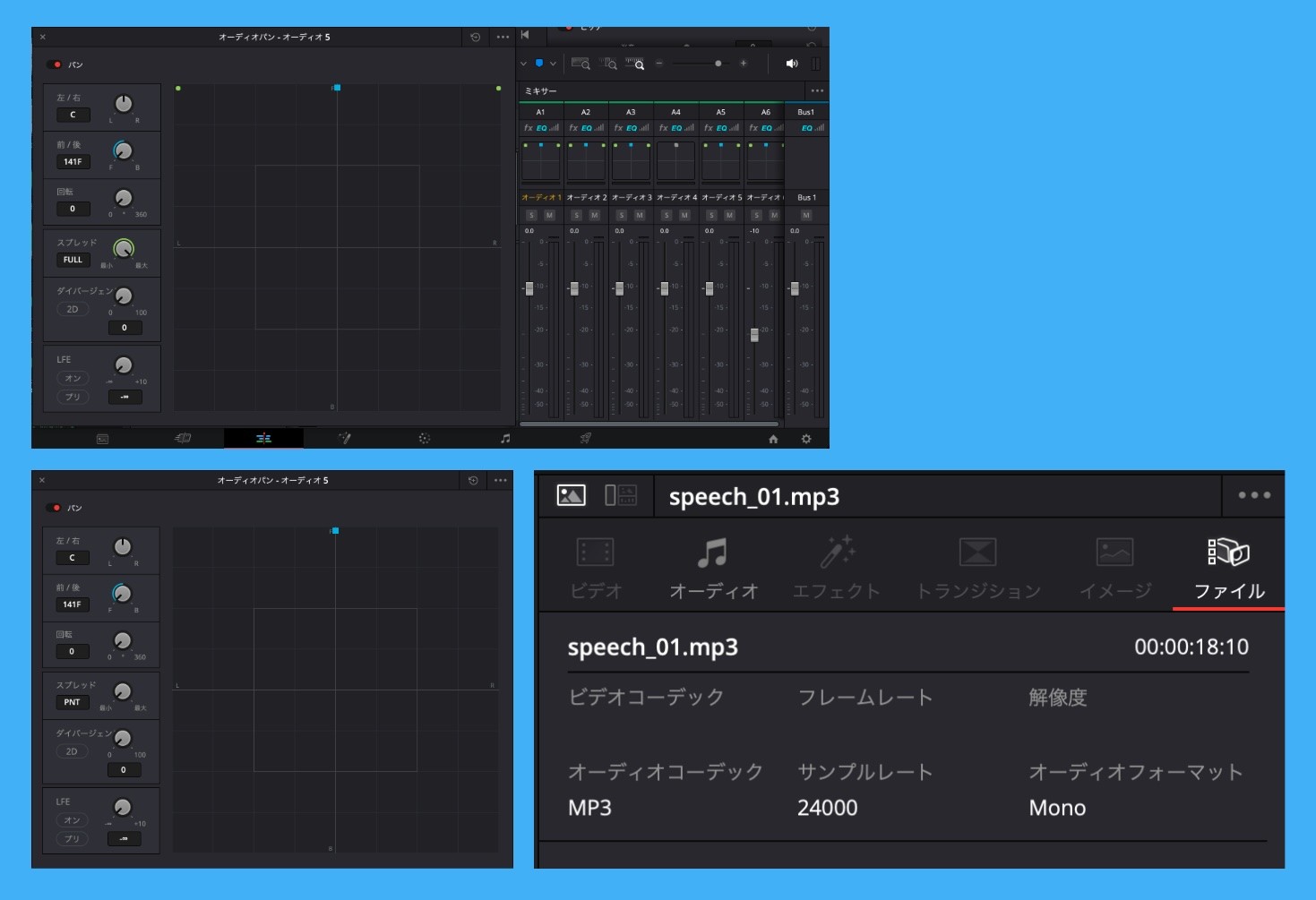The image size is (1316, 900).
Task: Click the 左/右 knob in FULL-spread pan window
Action: 124,104
